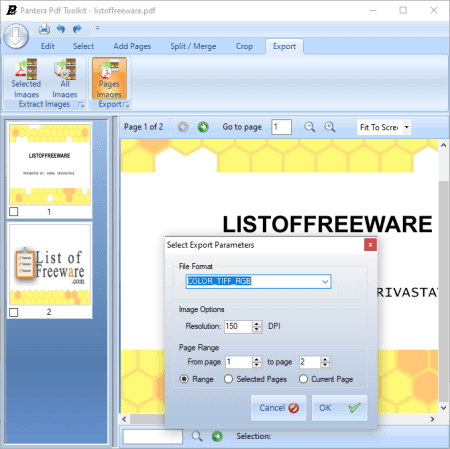Image resolution: width=450 pixels, height=449 pixels.
Task: Check the page 1 checkbox
Action: tap(14, 211)
